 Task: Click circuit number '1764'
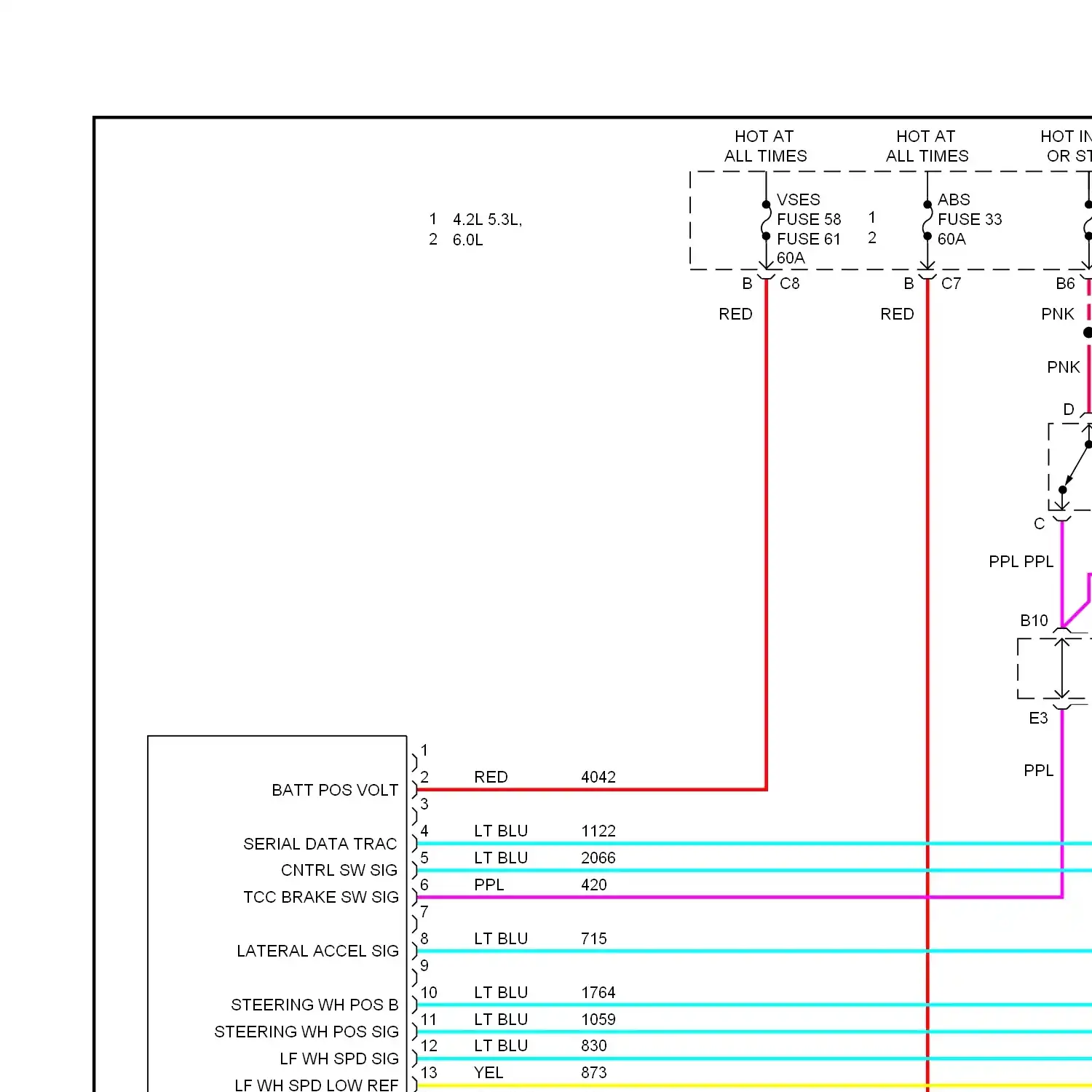(x=598, y=993)
